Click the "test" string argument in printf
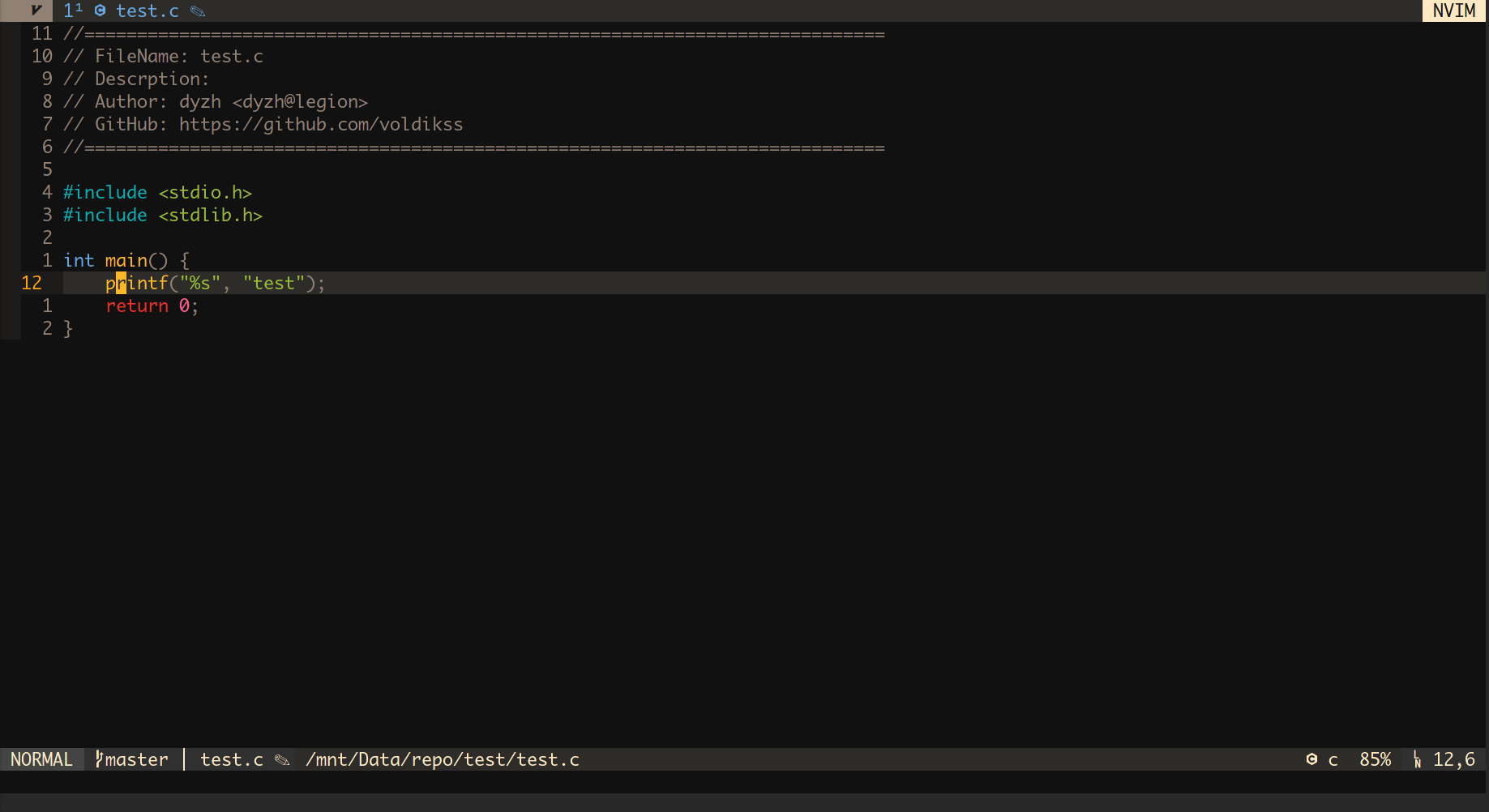Image resolution: width=1489 pixels, height=812 pixels. pos(274,283)
